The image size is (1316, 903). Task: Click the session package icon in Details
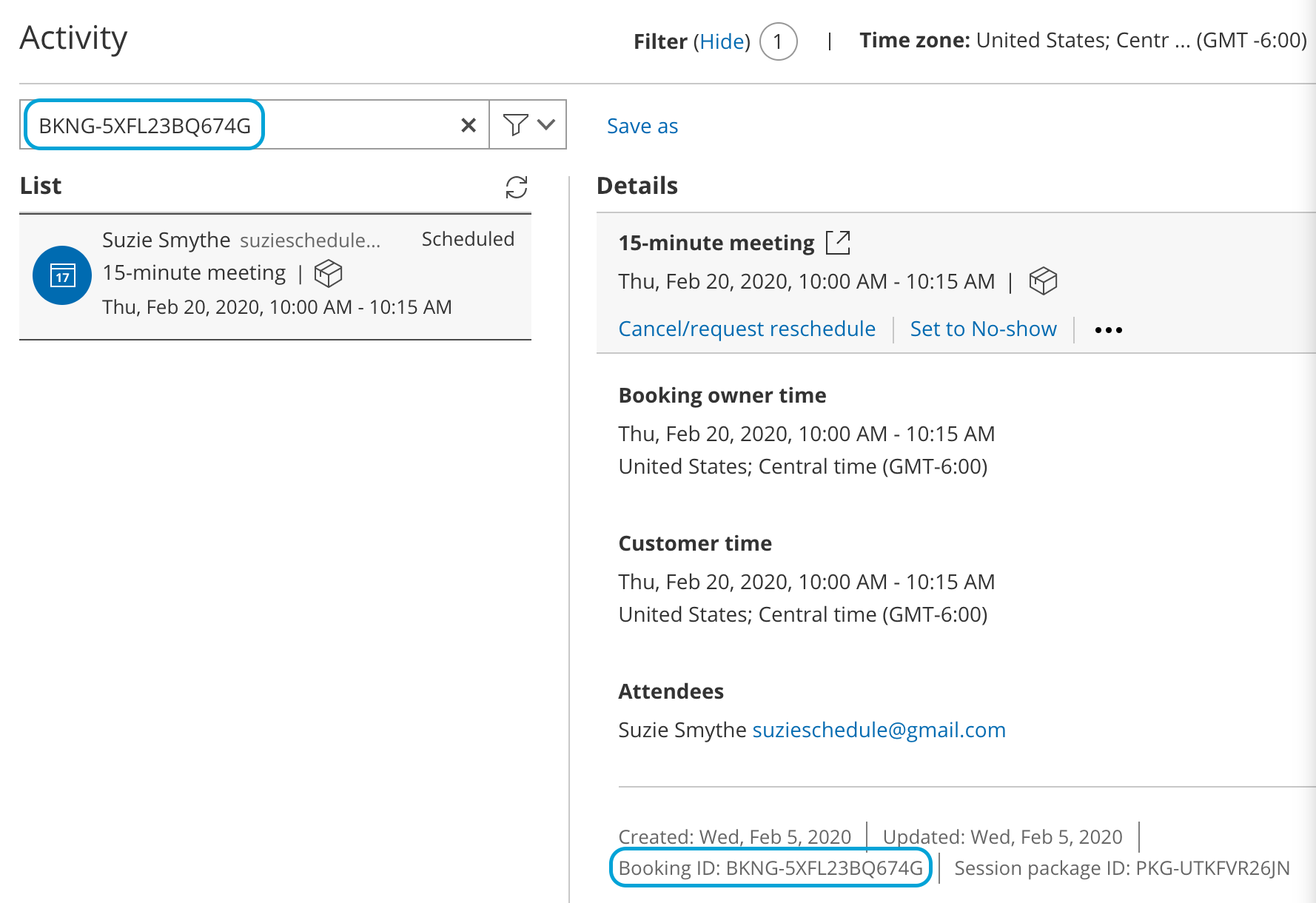(x=1043, y=281)
